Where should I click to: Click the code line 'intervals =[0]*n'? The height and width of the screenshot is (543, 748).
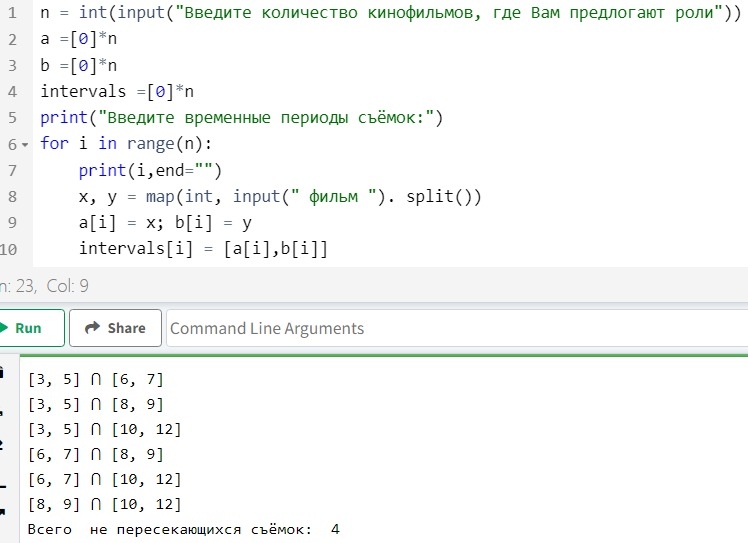pos(117,91)
